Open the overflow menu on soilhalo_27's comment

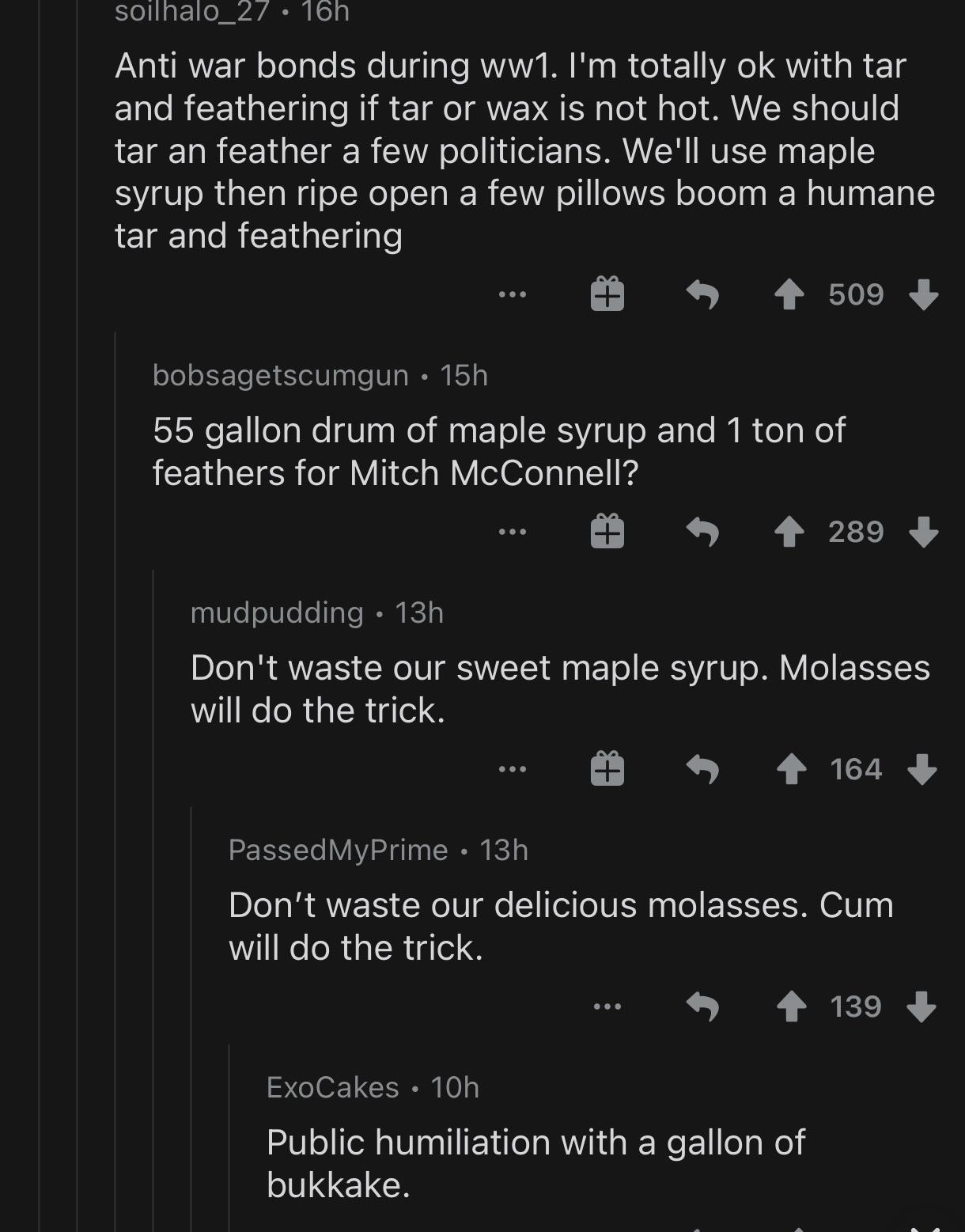point(513,294)
